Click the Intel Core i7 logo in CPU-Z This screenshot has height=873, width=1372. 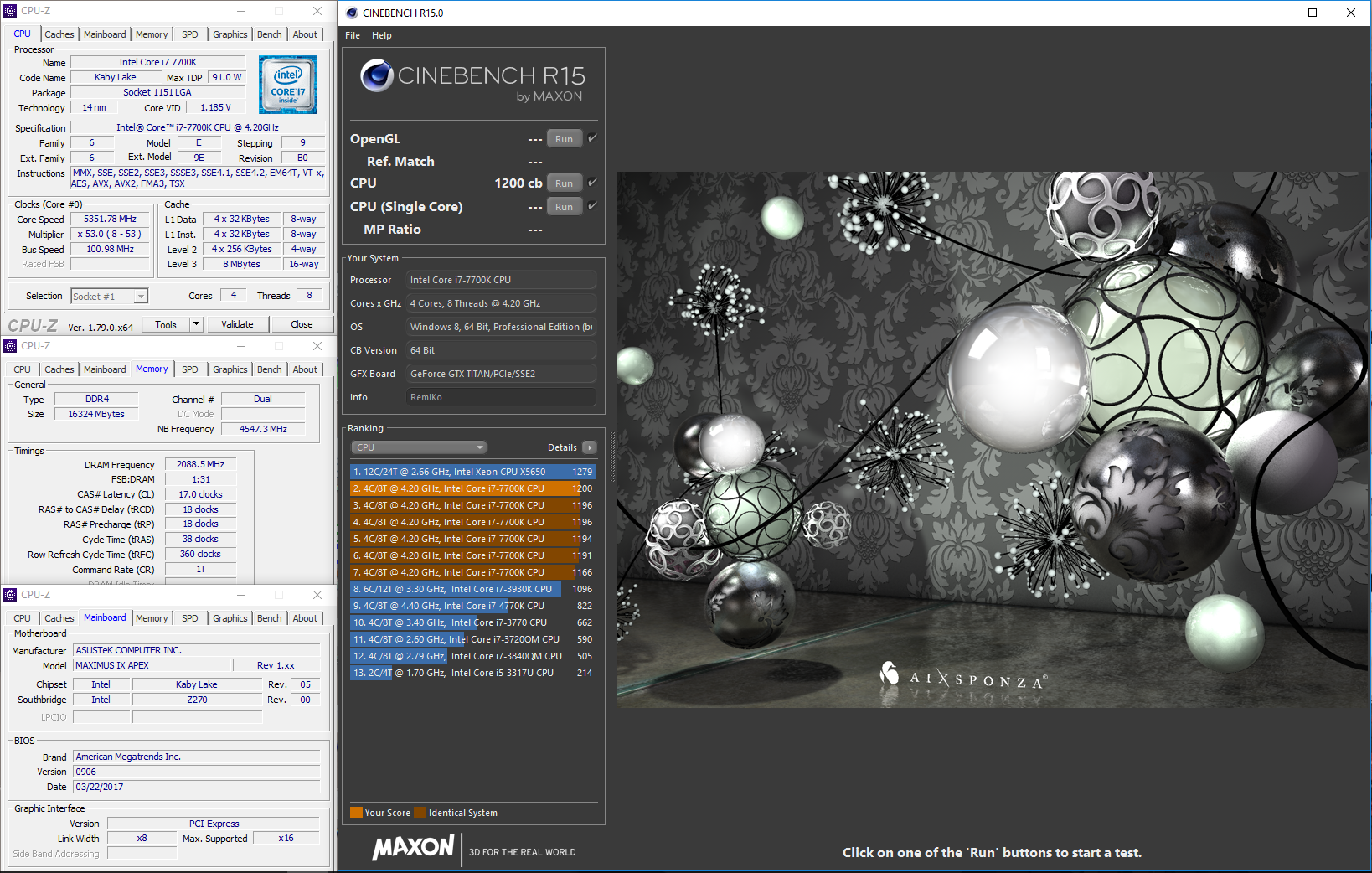(x=288, y=85)
